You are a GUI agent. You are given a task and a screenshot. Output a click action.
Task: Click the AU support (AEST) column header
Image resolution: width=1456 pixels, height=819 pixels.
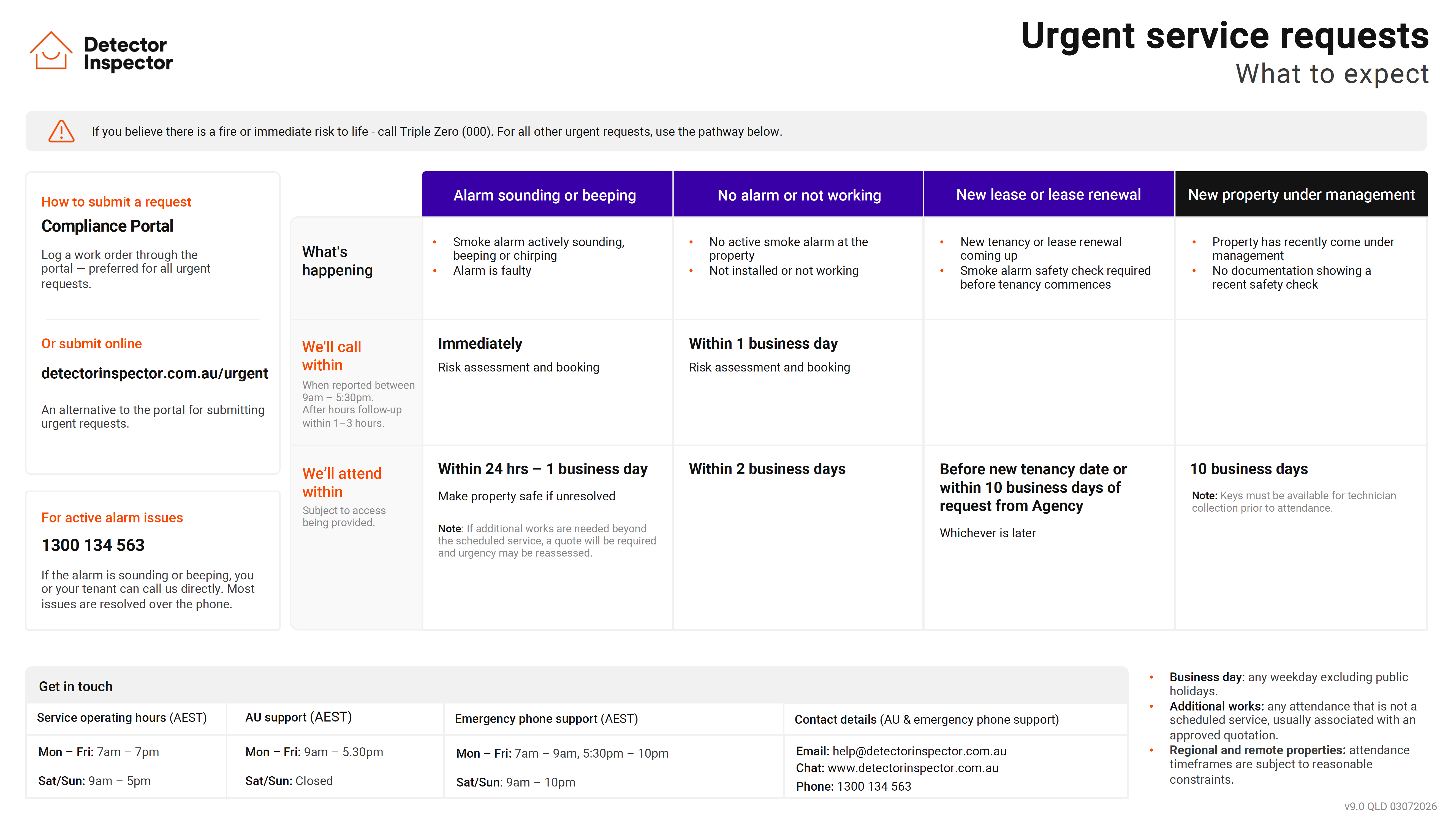pyautogui.click(x=298, y=717)
